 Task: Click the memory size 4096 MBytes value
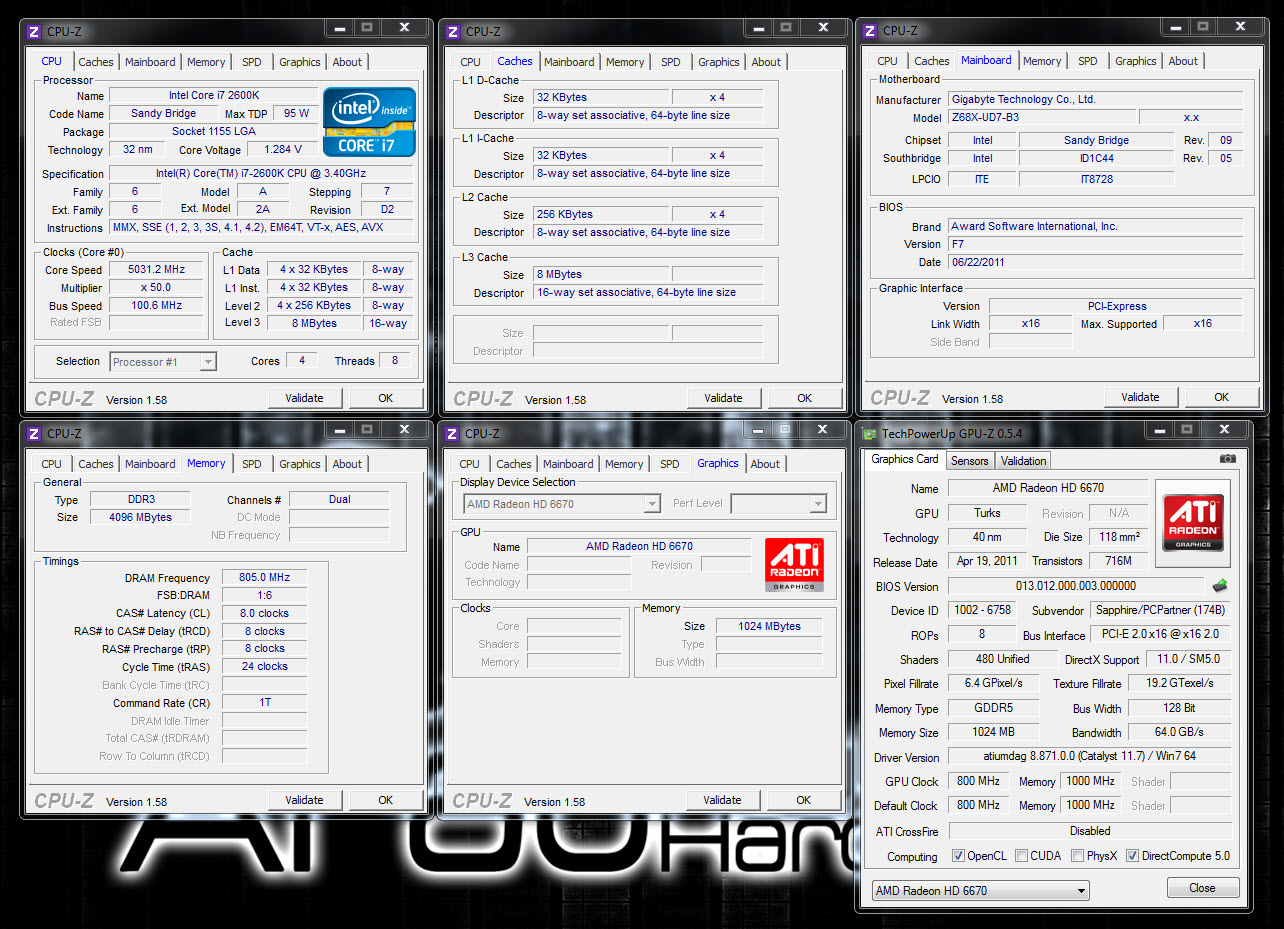140,517
